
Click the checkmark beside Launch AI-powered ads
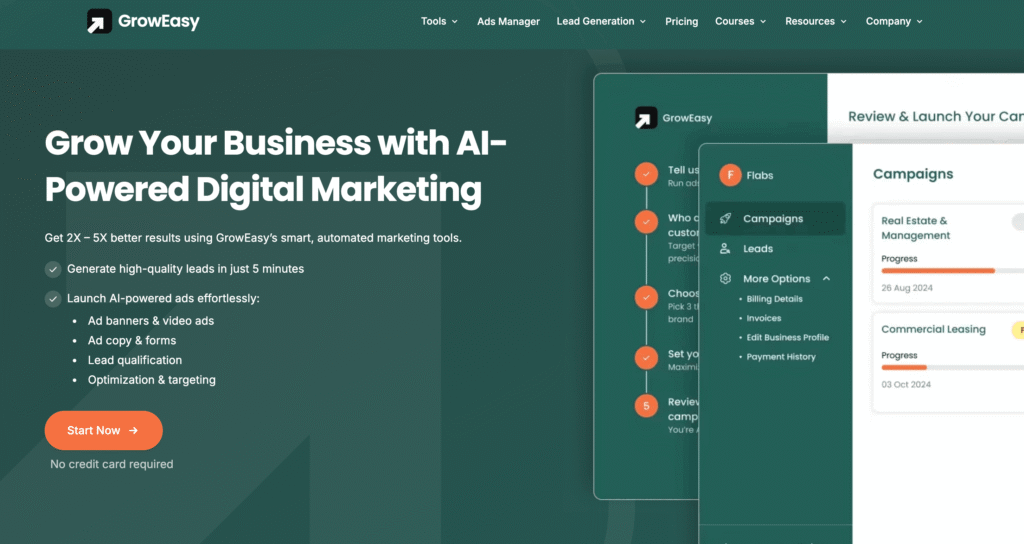[x=53, y=298]
